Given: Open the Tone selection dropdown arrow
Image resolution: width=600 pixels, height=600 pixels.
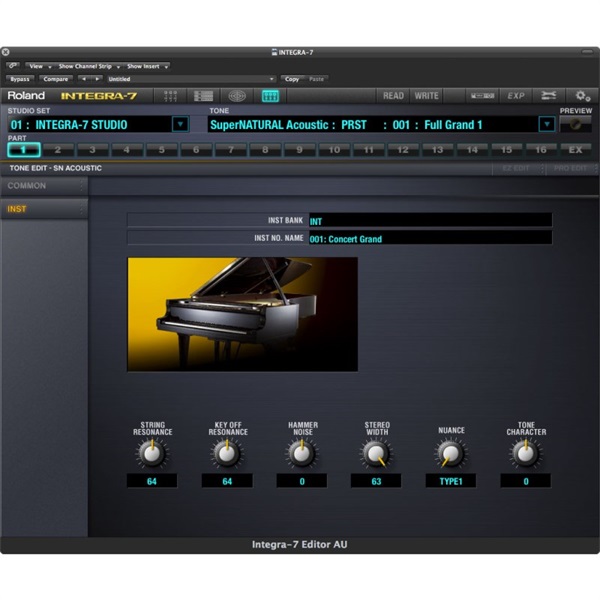Looking at the screenshot, I should 547,124.
